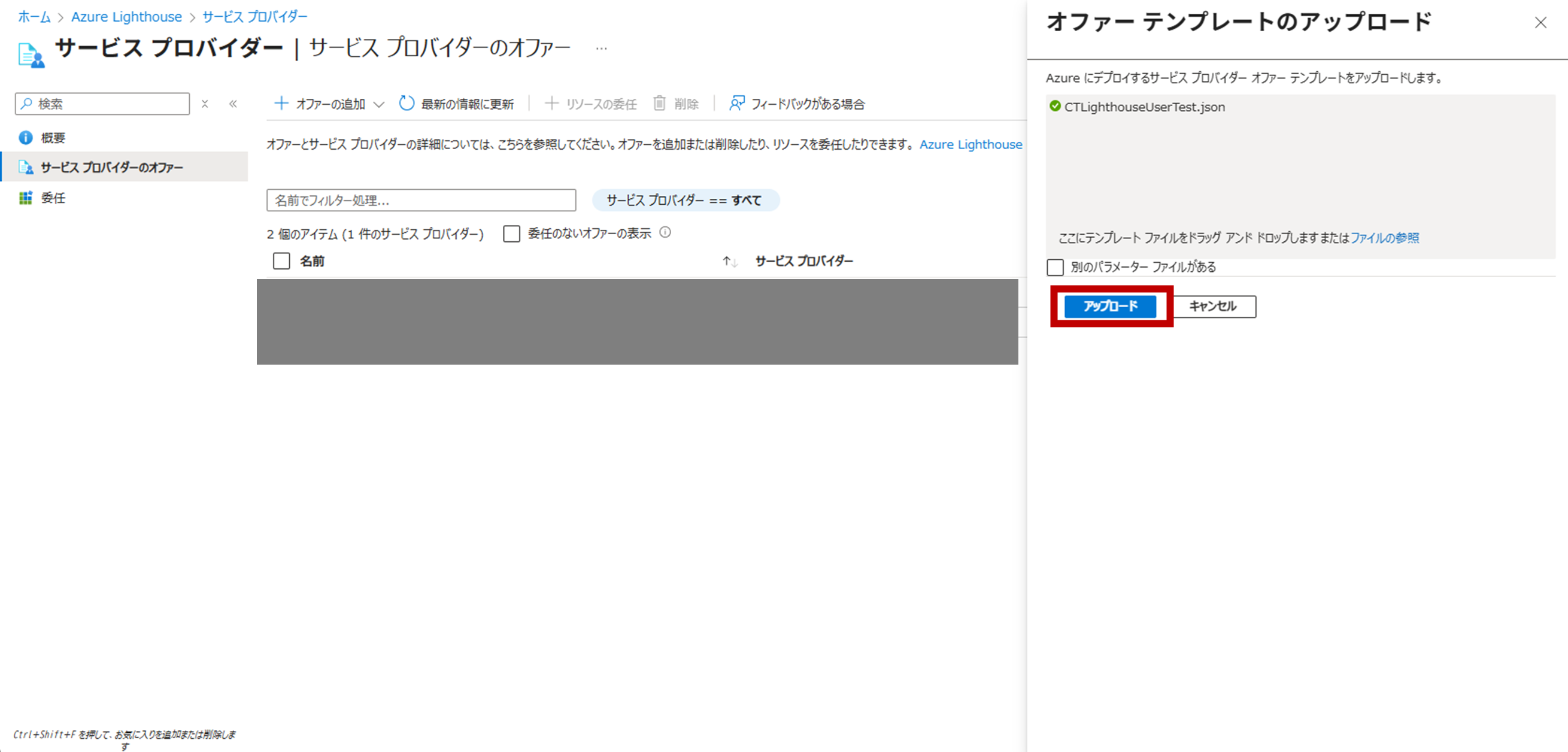Image resolution: width=1568 pixels, height=752 pixels.
Task: Collapse the sidebar with double-chevron
Action: point(233,104)
